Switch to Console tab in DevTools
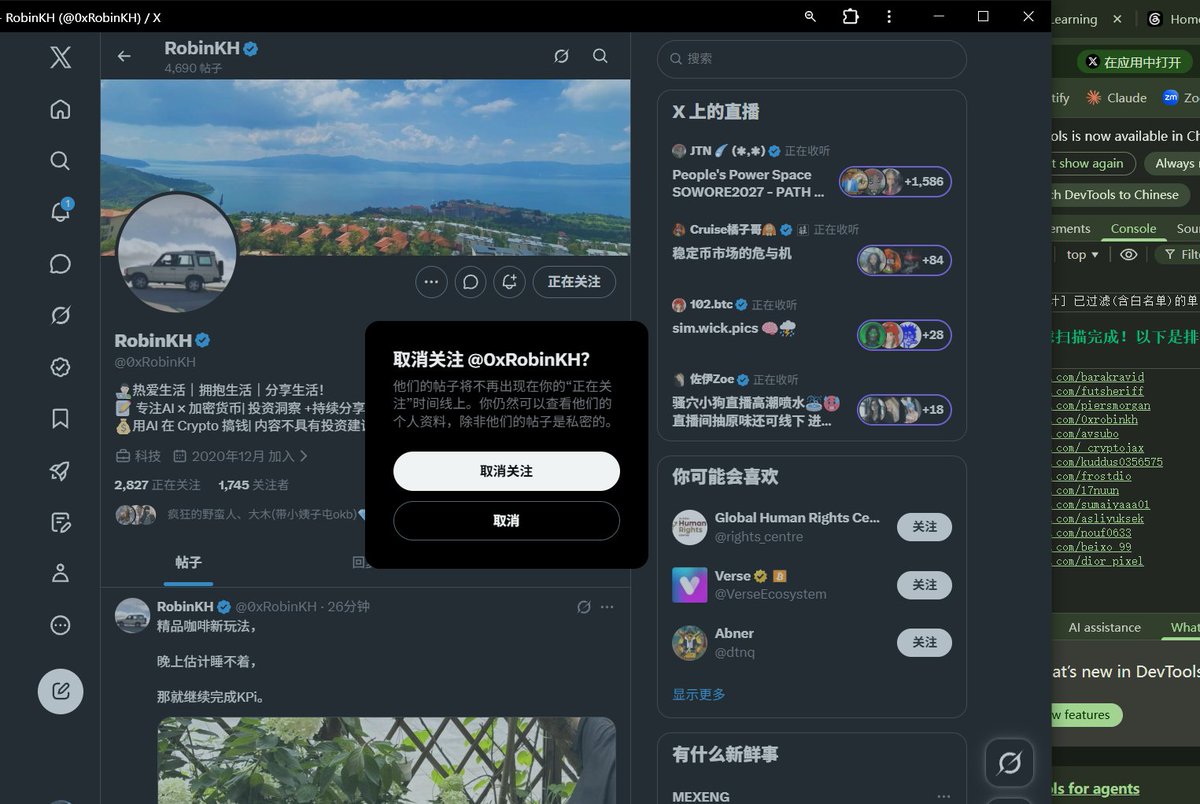This screenshot has height=804, width=1200. click(1133, 228)
